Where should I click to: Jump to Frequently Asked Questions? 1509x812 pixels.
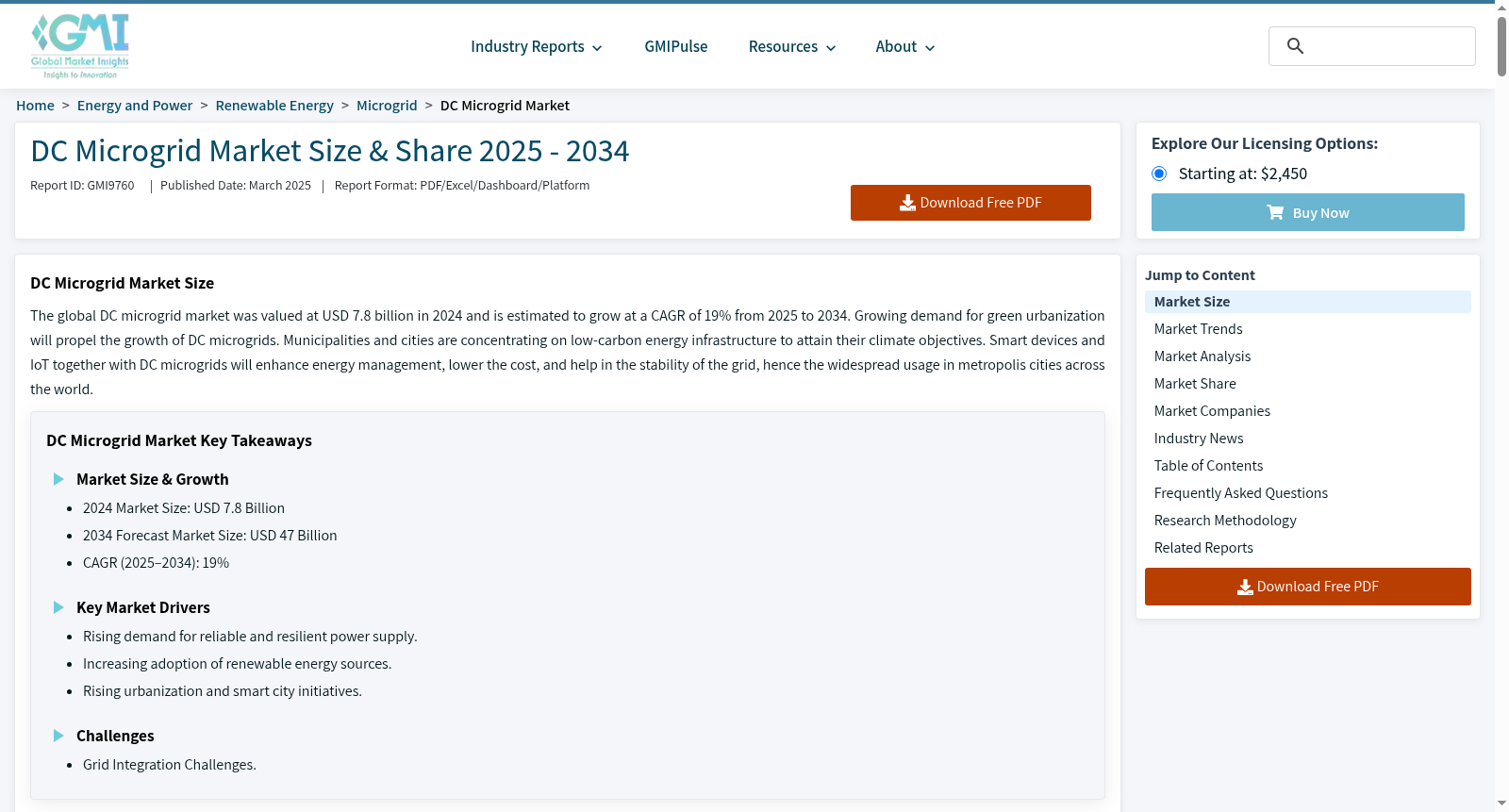(1240, 493)
